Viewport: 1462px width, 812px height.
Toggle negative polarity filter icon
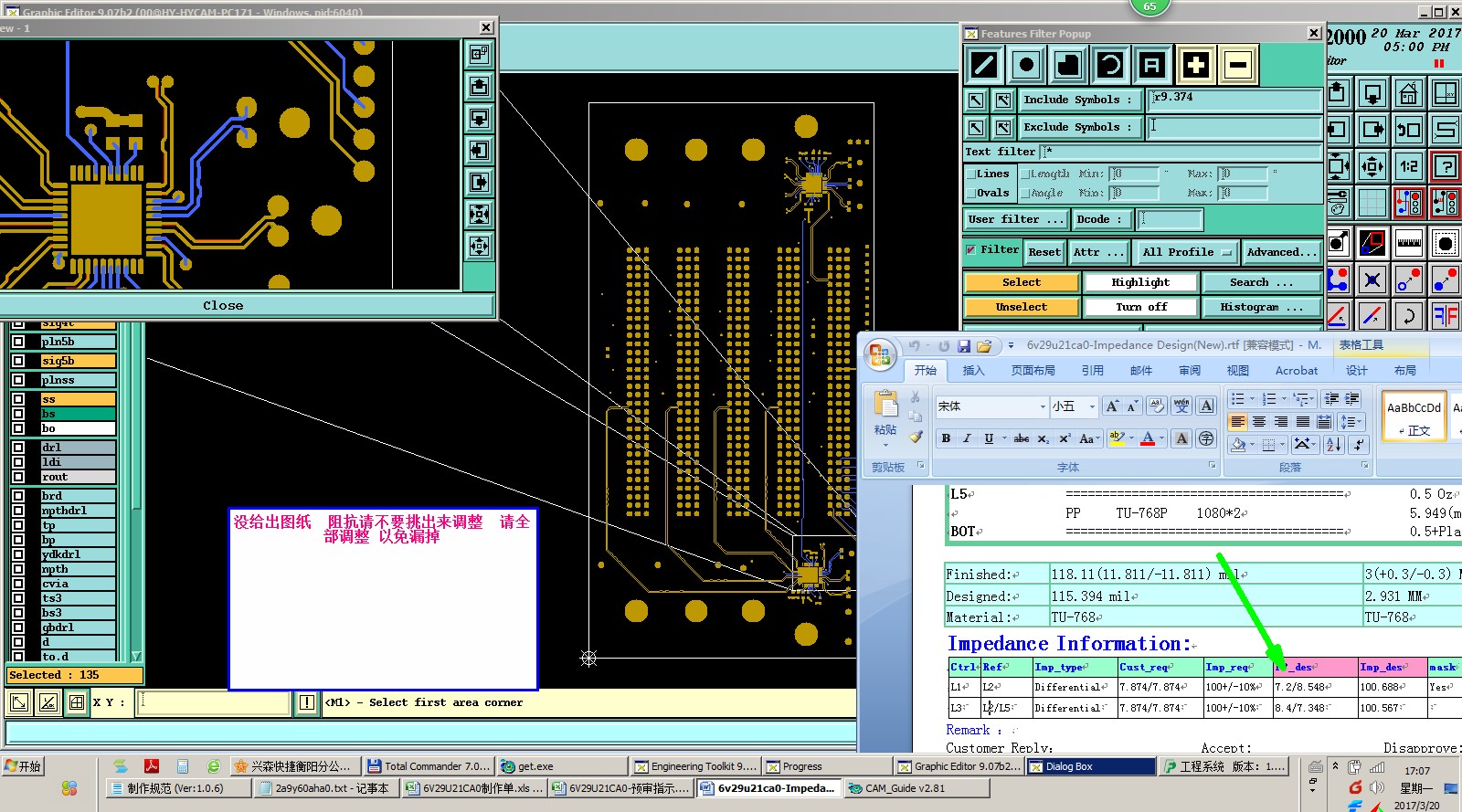1237,65
